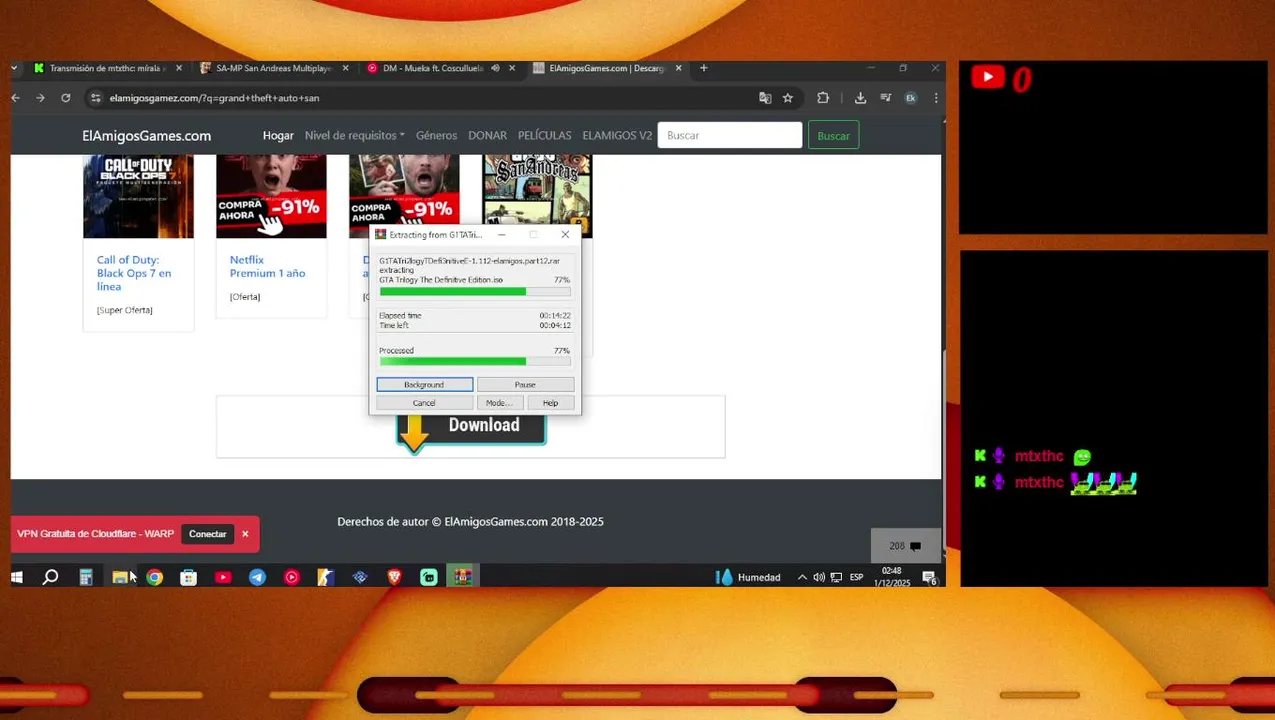Open File Explorer from taskbar
The width and height of the screenshot is (1275, 720).
click(120, 577)
